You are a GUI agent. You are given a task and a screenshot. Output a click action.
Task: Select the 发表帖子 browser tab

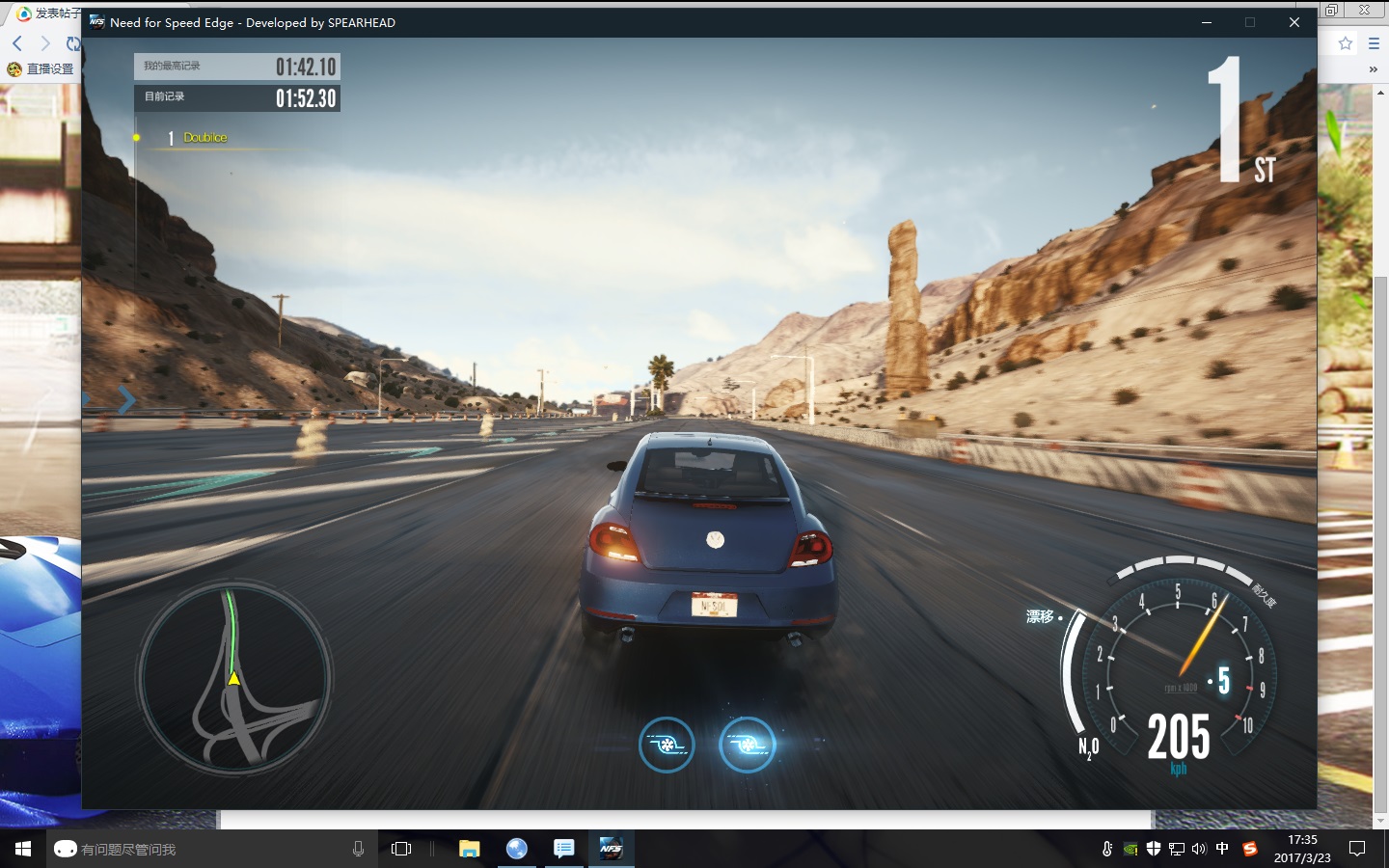(x=47, y=13)
